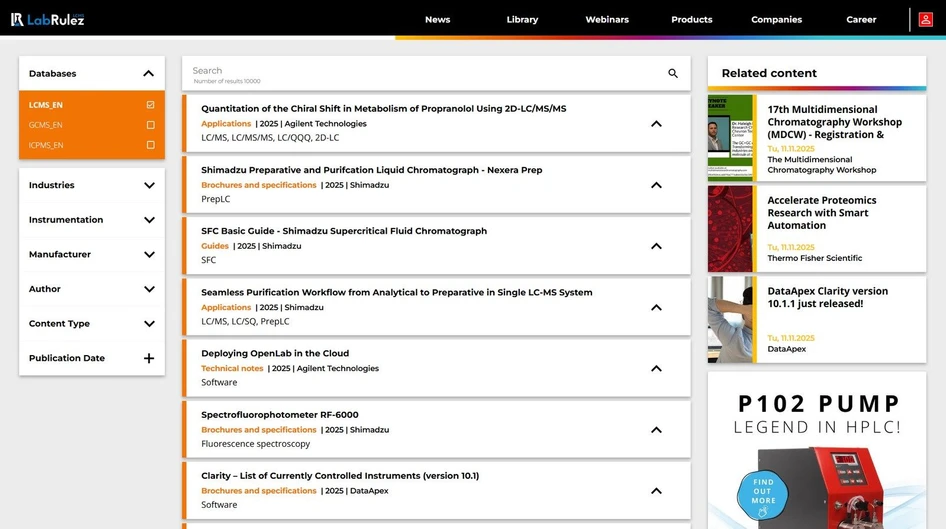Open DataApex Clarity 10.1.1 release article
This screenshot has height=529, width=946.
click(827, 297)
